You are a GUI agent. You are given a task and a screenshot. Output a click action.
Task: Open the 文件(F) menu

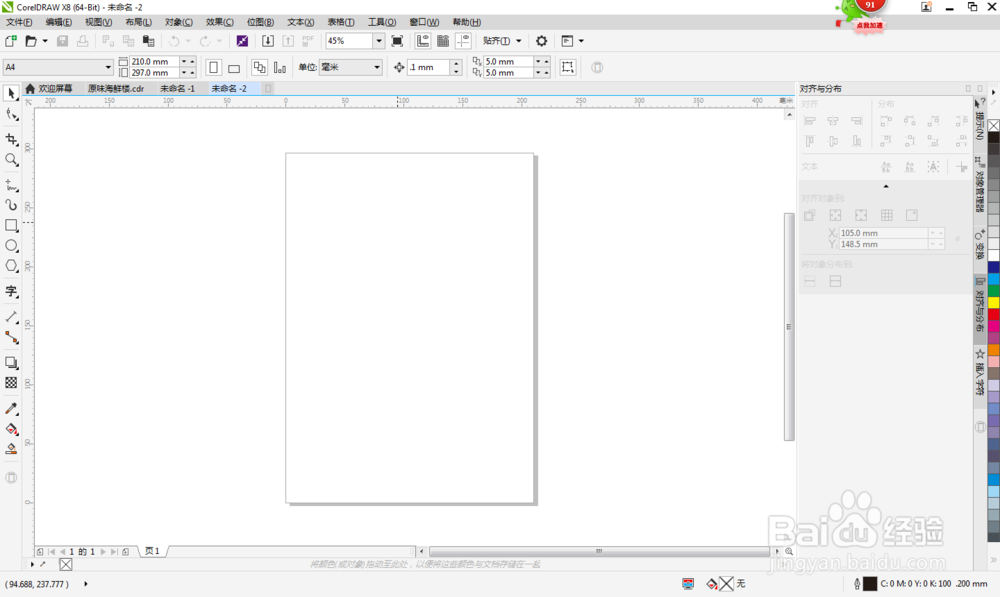pos(19,22)
